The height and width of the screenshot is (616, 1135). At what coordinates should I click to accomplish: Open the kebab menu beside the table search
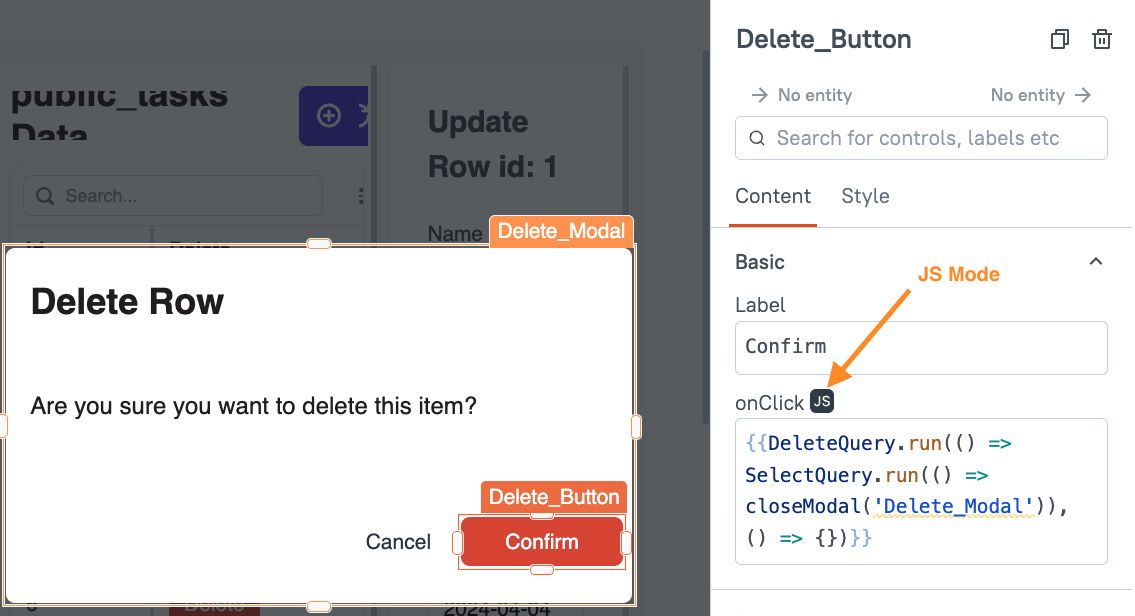(361, 195)
